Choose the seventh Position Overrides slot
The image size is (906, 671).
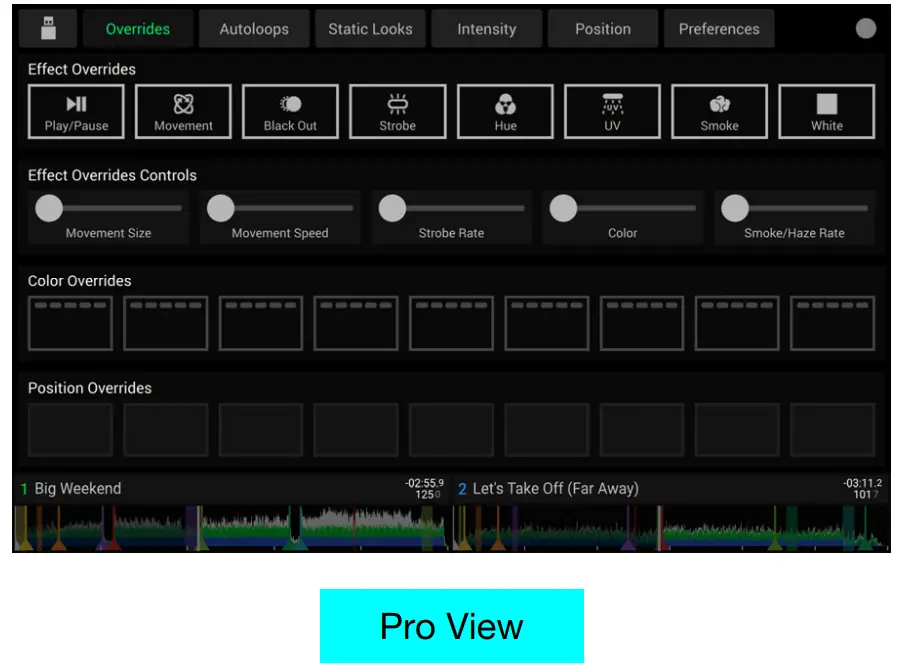pos(642,430)
